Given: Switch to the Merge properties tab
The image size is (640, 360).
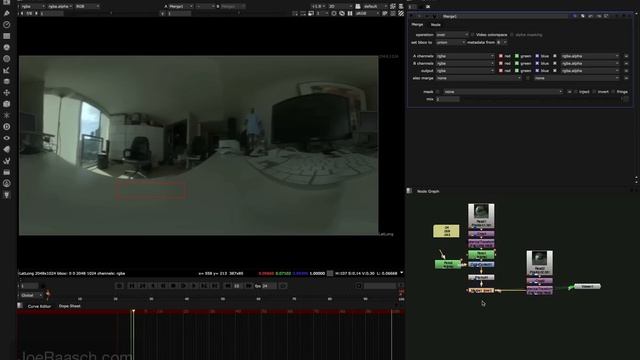Looking at the screenshot, I should click(x=417, y=24).
